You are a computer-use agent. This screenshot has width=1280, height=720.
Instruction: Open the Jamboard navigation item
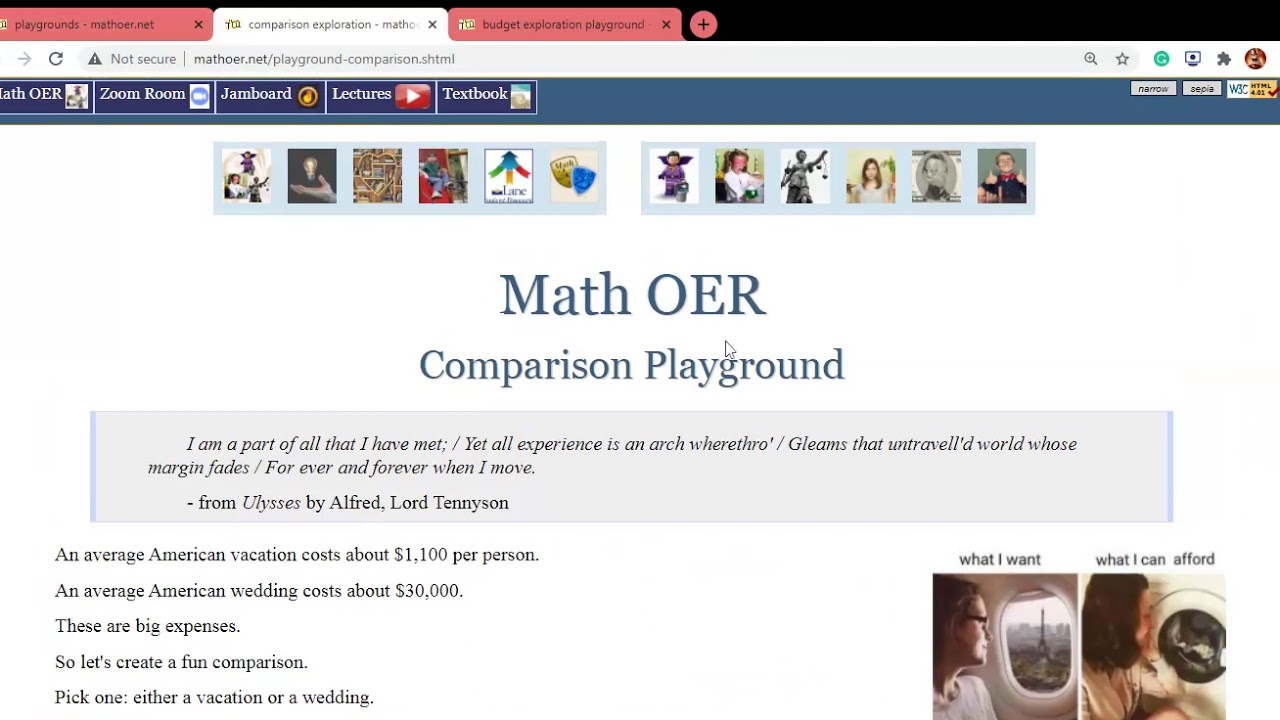click(270, 96)
